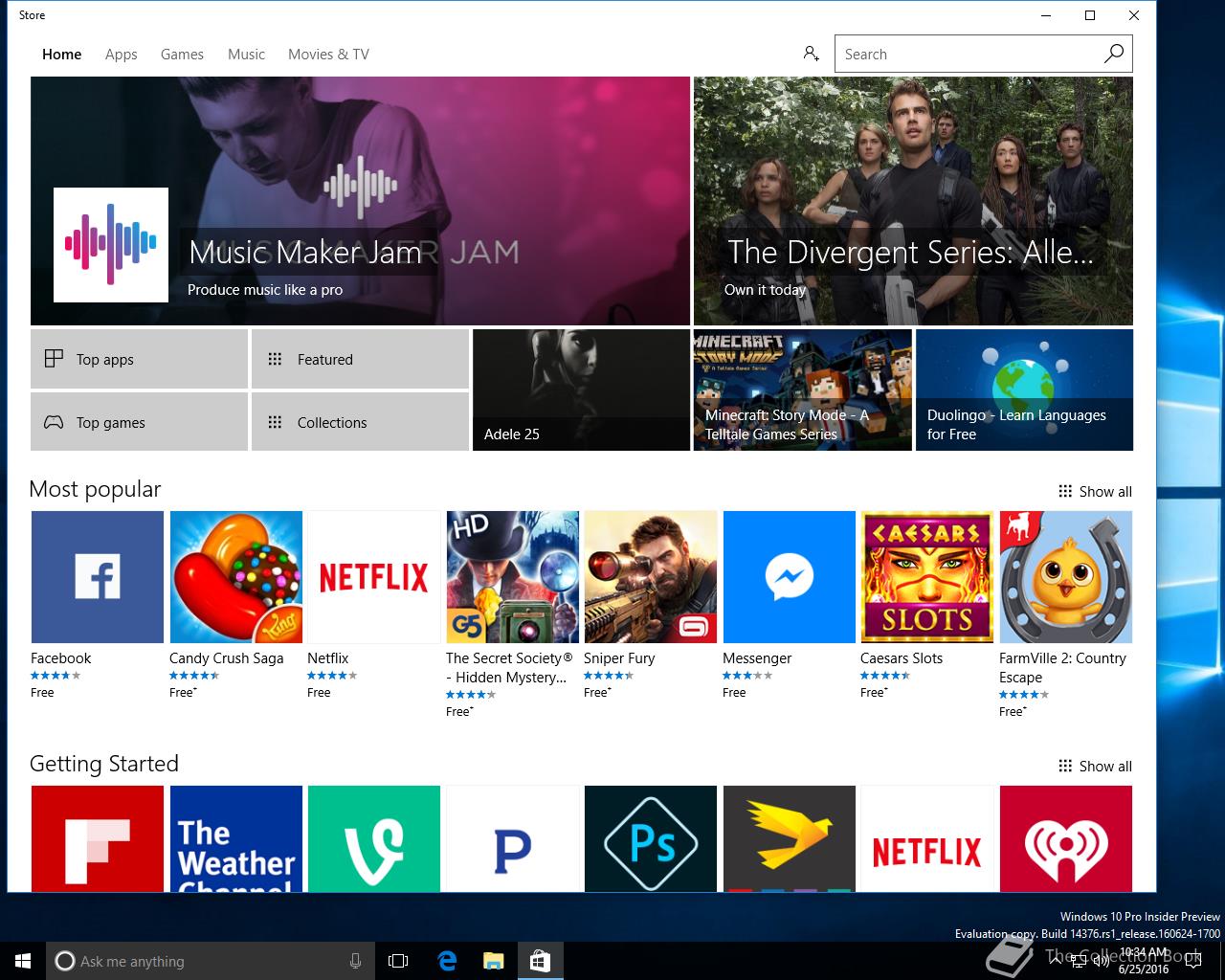
Task: Click the taskbar volume icon
Action: (x=1101, y=961)
